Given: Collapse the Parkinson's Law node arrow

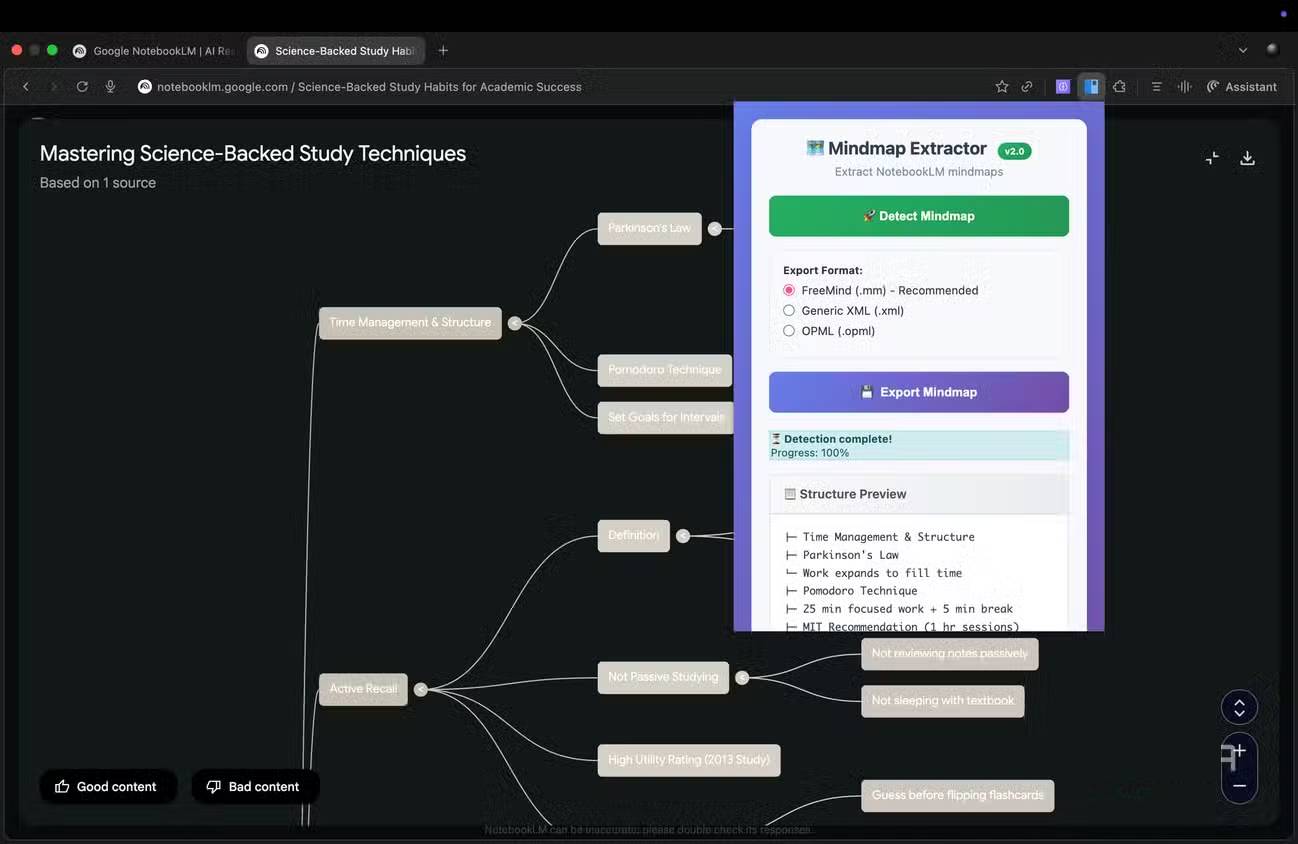Looking at the screenshot, I should pyautogui.click(x=715, y=229).
